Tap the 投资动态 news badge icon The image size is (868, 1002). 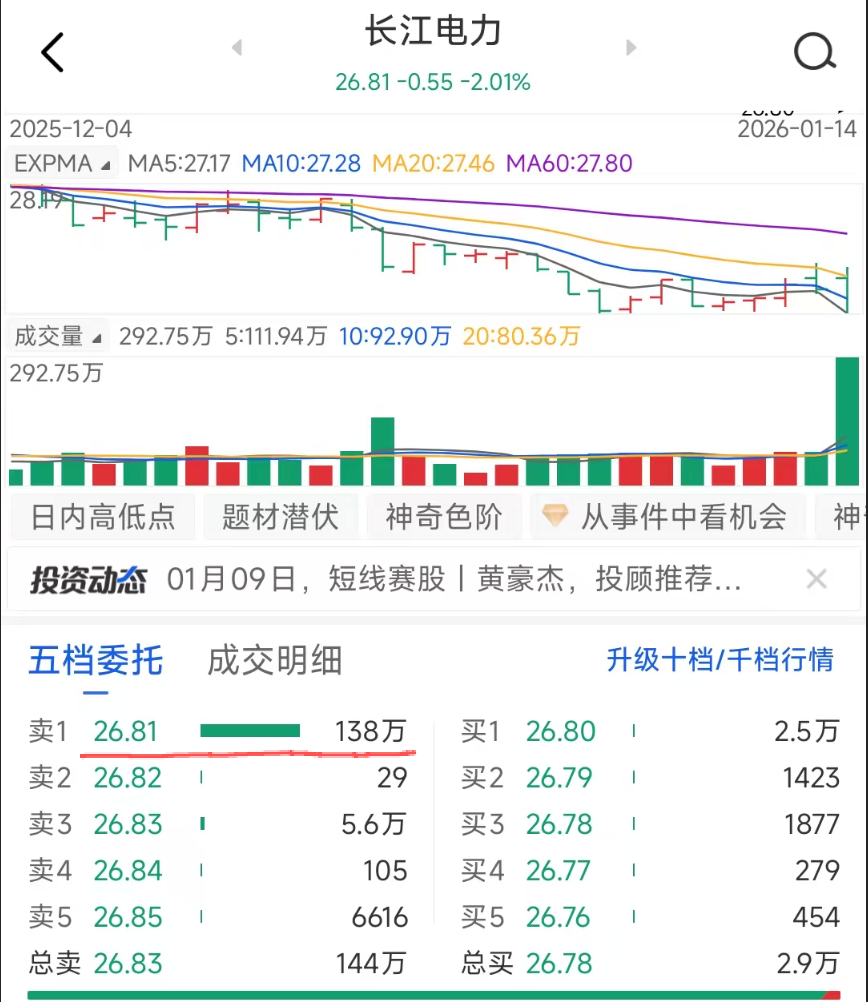pyautogui.click(x=88, y=579)
